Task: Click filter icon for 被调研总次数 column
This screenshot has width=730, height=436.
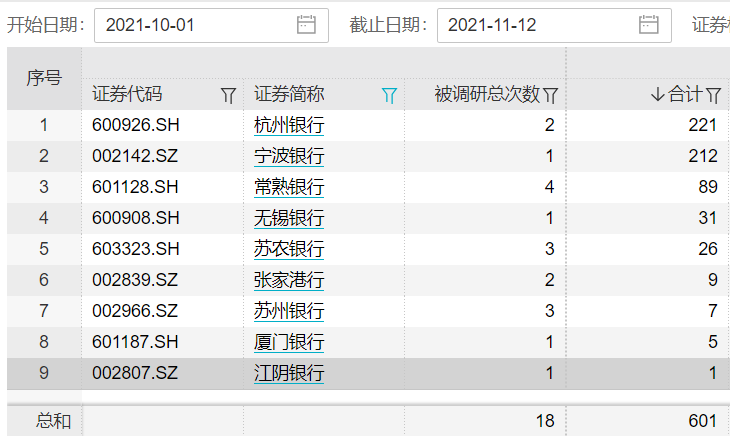Action: tap(550, 95)
